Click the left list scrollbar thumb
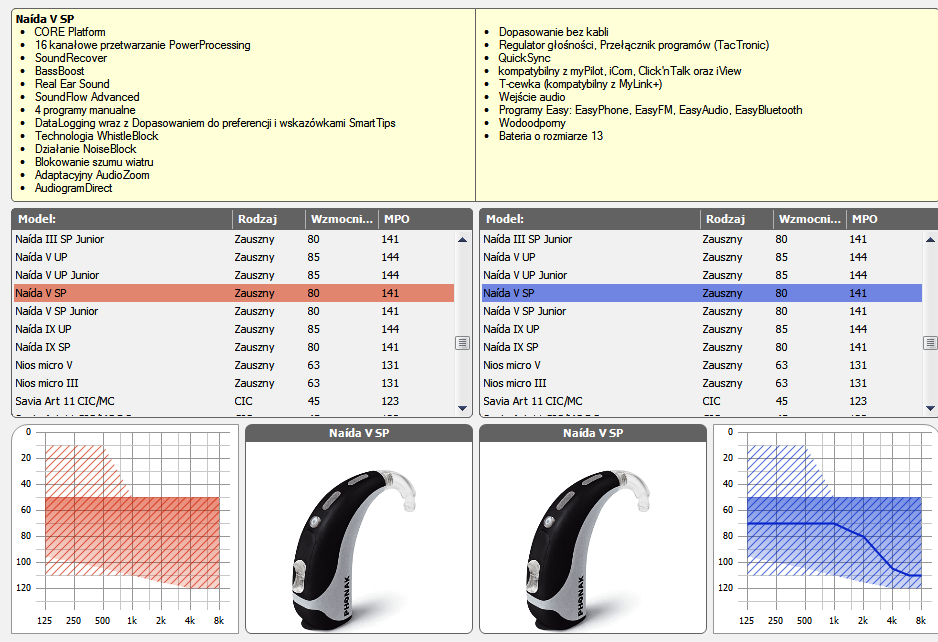Viewport: 938px width, 642px height. click(x=462, y=343)
